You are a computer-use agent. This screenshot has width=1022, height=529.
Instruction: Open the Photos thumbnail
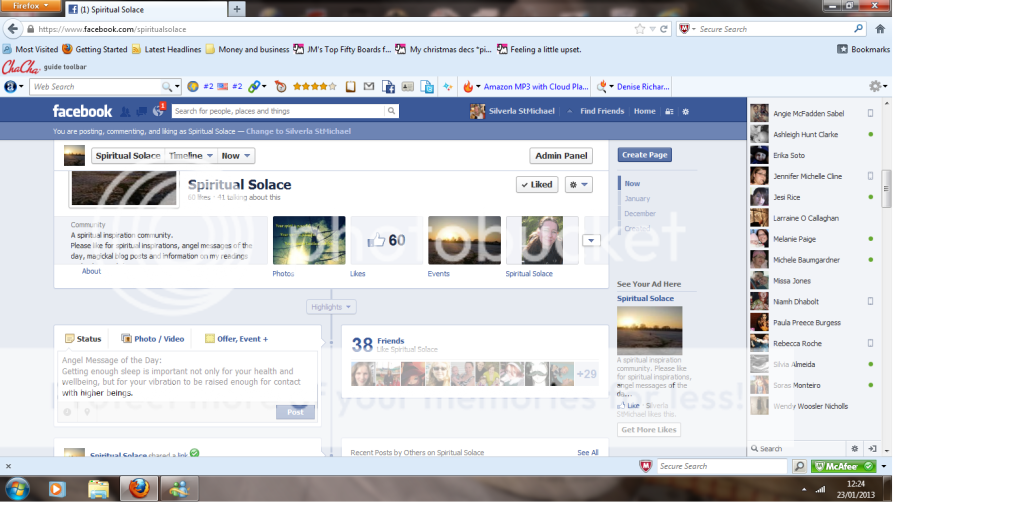pyautogui.click(x=309, y=240)
